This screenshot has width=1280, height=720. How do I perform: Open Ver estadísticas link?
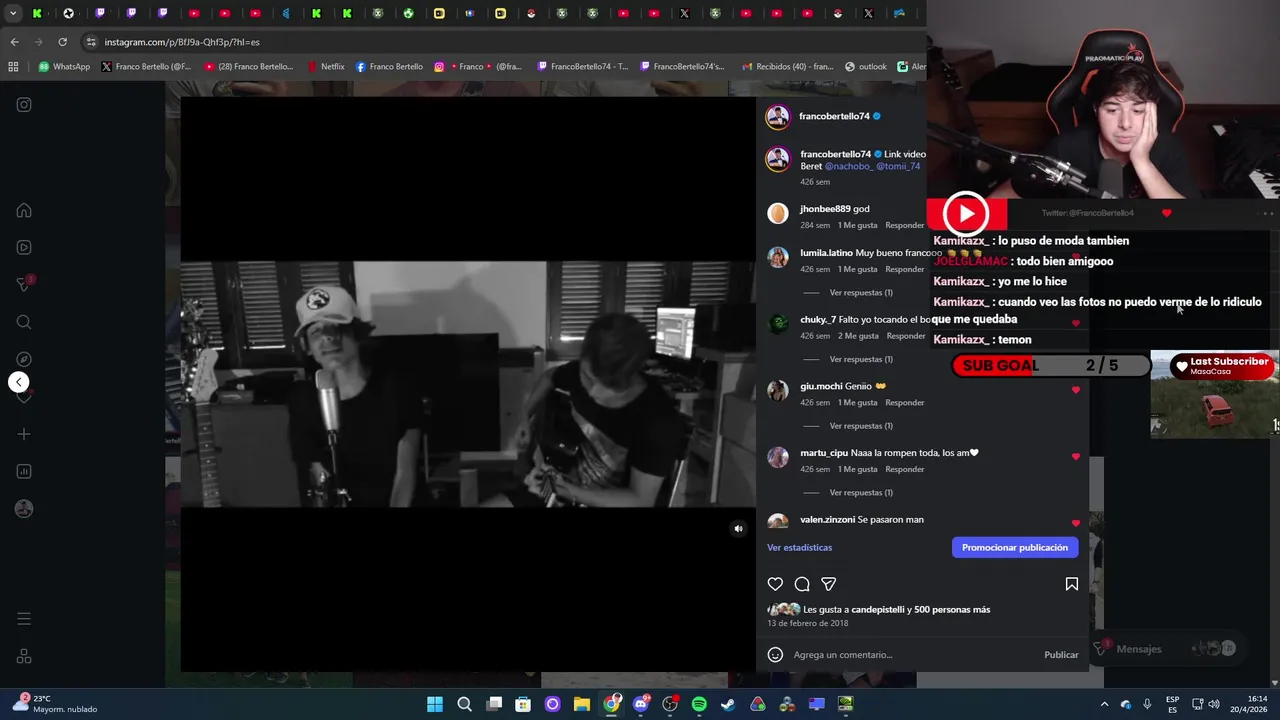coord(799,547)
